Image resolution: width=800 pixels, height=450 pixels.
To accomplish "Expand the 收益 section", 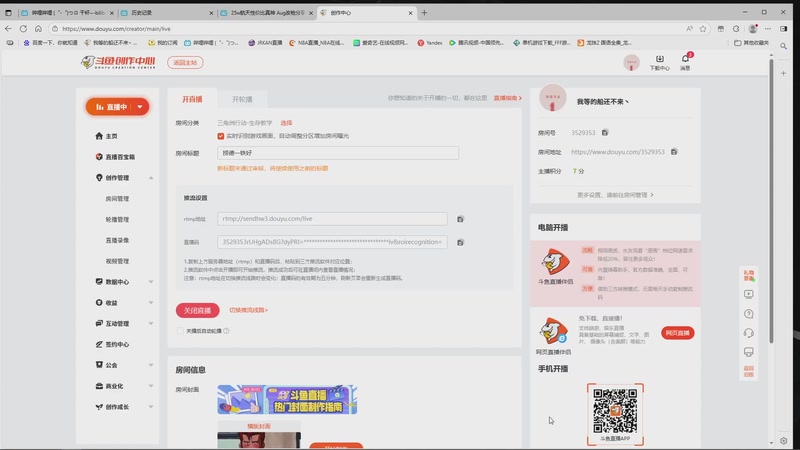I will tap(151, 303).
